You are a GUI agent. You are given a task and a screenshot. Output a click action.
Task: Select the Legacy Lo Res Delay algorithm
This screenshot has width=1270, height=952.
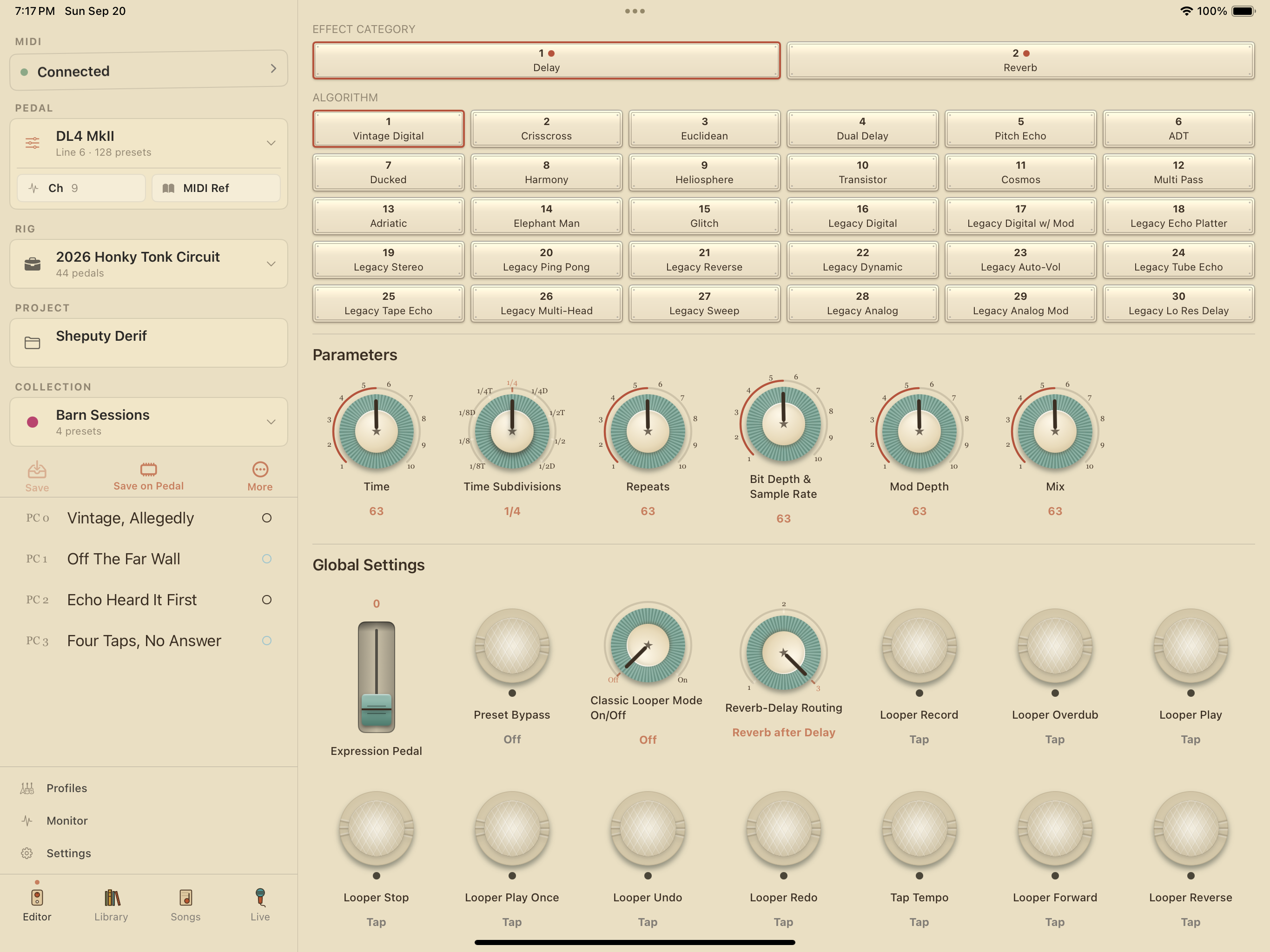coord(1178,303)
